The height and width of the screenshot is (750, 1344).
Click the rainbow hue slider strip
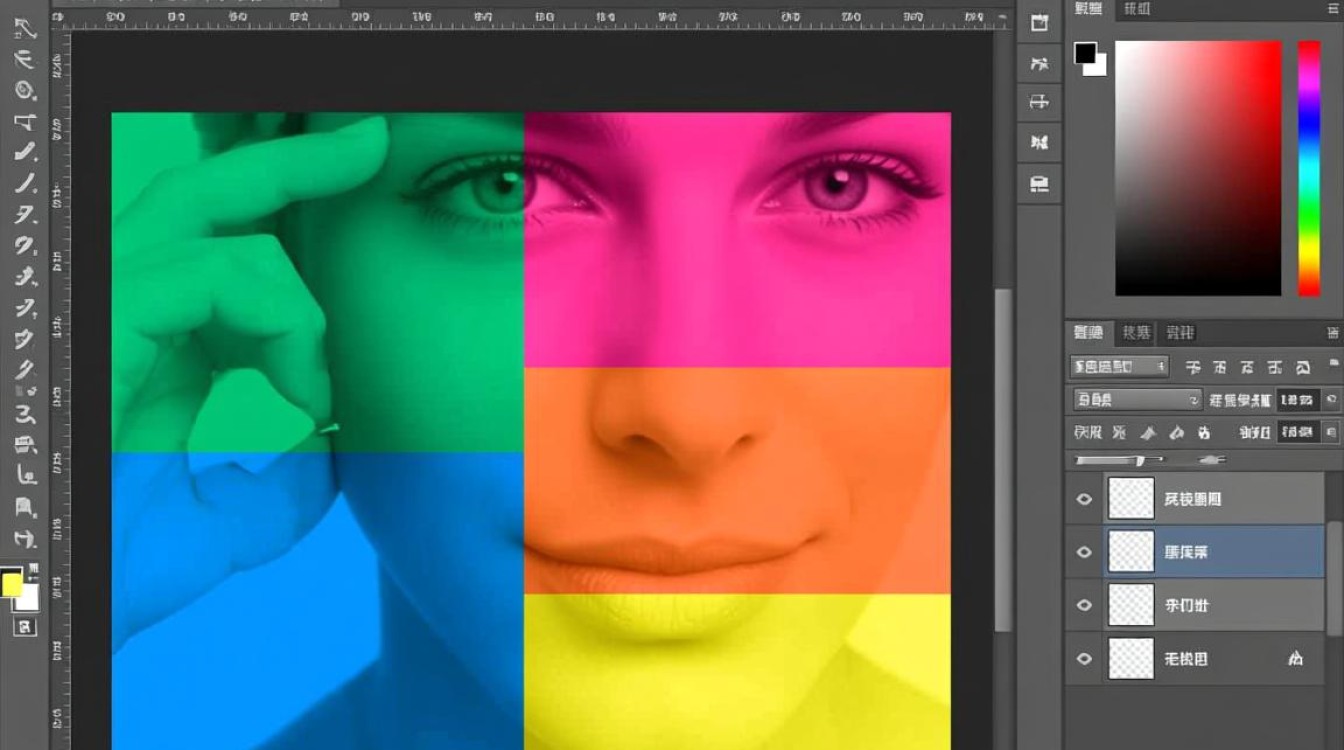coord(1309,168)
